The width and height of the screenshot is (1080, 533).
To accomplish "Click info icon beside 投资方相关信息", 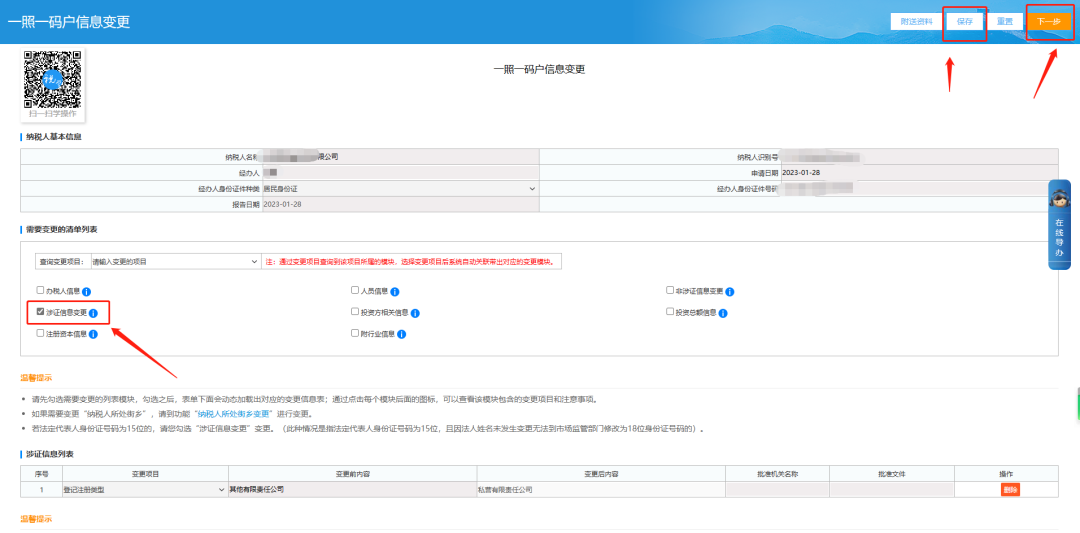I will [415, 313].
